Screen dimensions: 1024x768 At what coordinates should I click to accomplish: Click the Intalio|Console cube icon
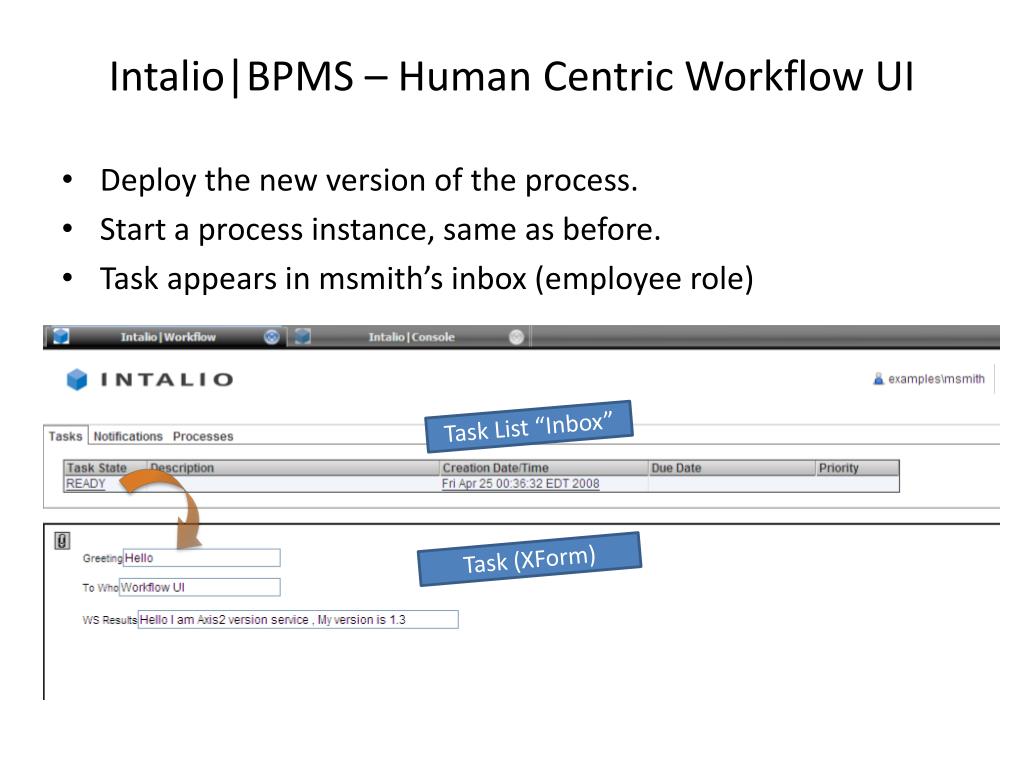point(302,336)
